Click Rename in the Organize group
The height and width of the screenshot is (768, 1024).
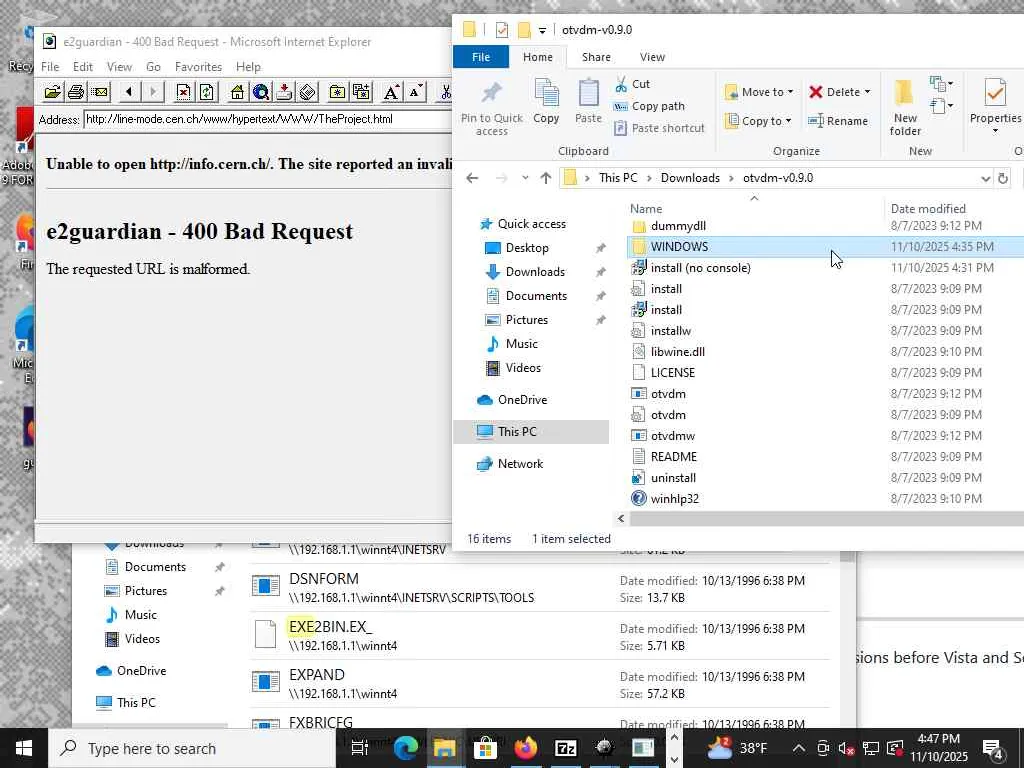tap(838, 121)
